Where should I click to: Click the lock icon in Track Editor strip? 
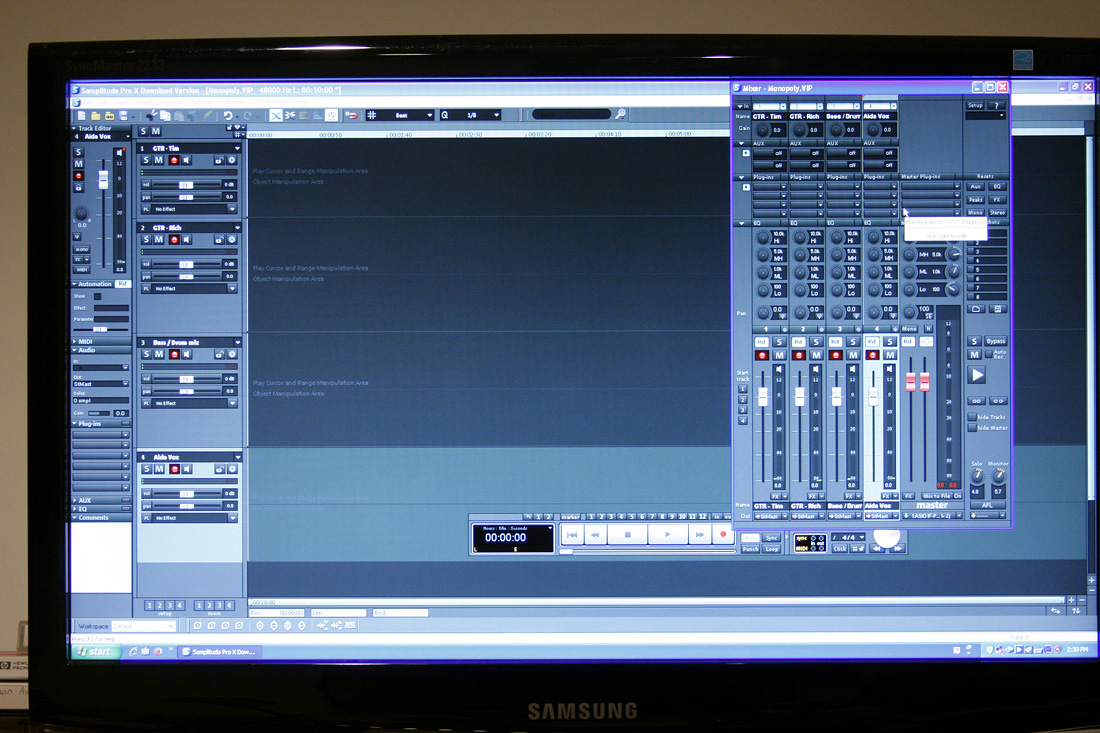click(x=79, y=187)
